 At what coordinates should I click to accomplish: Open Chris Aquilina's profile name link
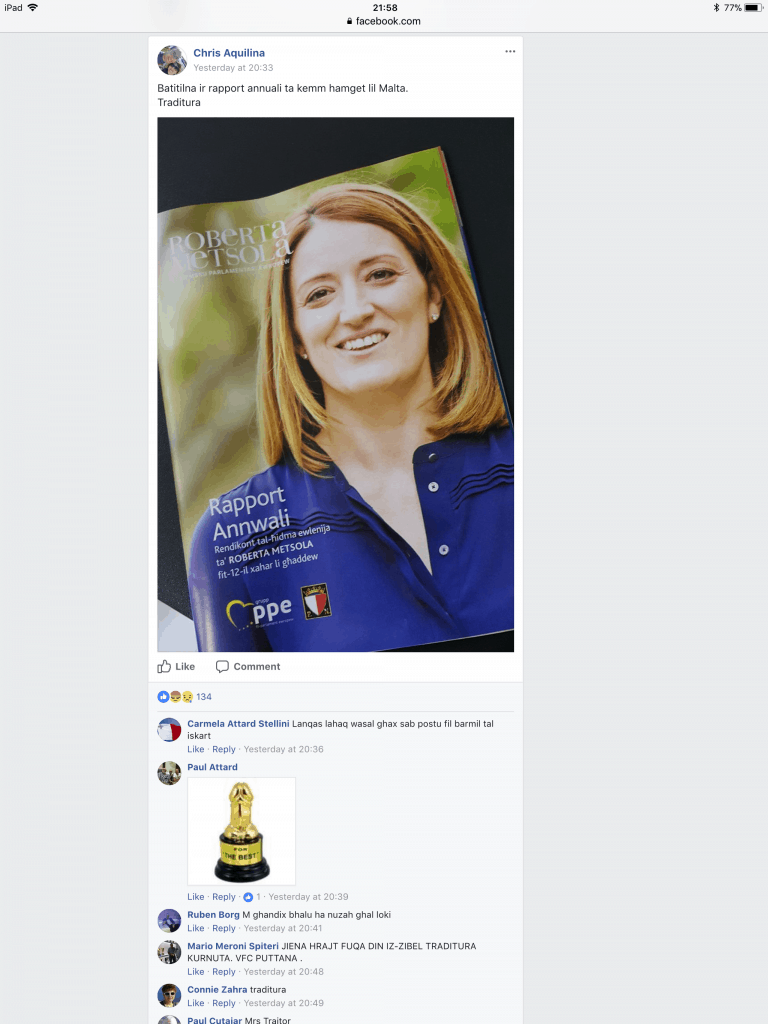click(x=229, y=53)
